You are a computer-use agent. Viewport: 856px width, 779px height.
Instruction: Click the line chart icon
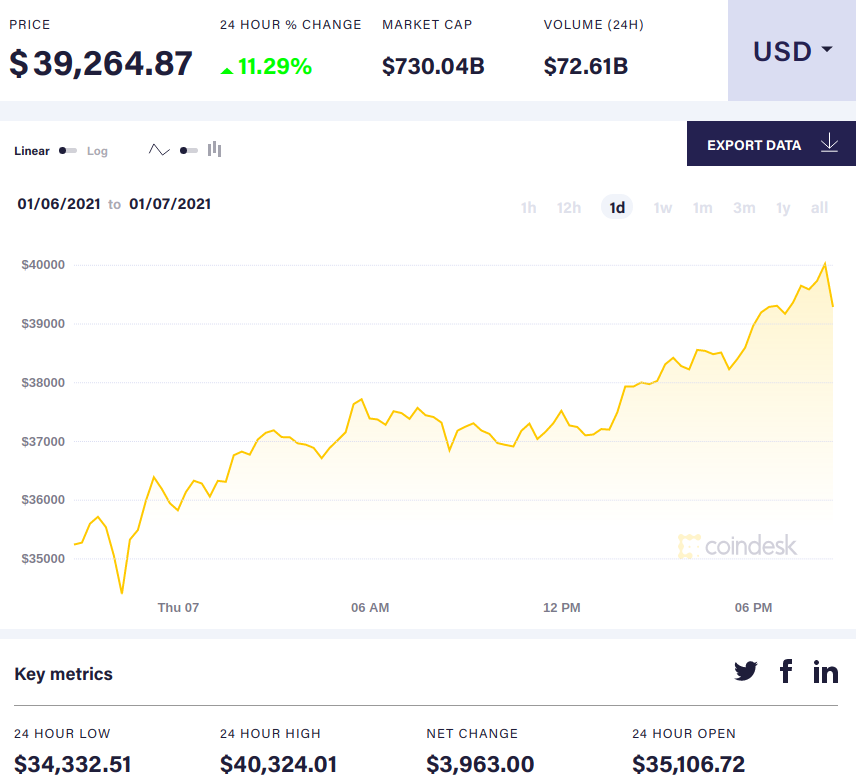[x=159, y=150]
